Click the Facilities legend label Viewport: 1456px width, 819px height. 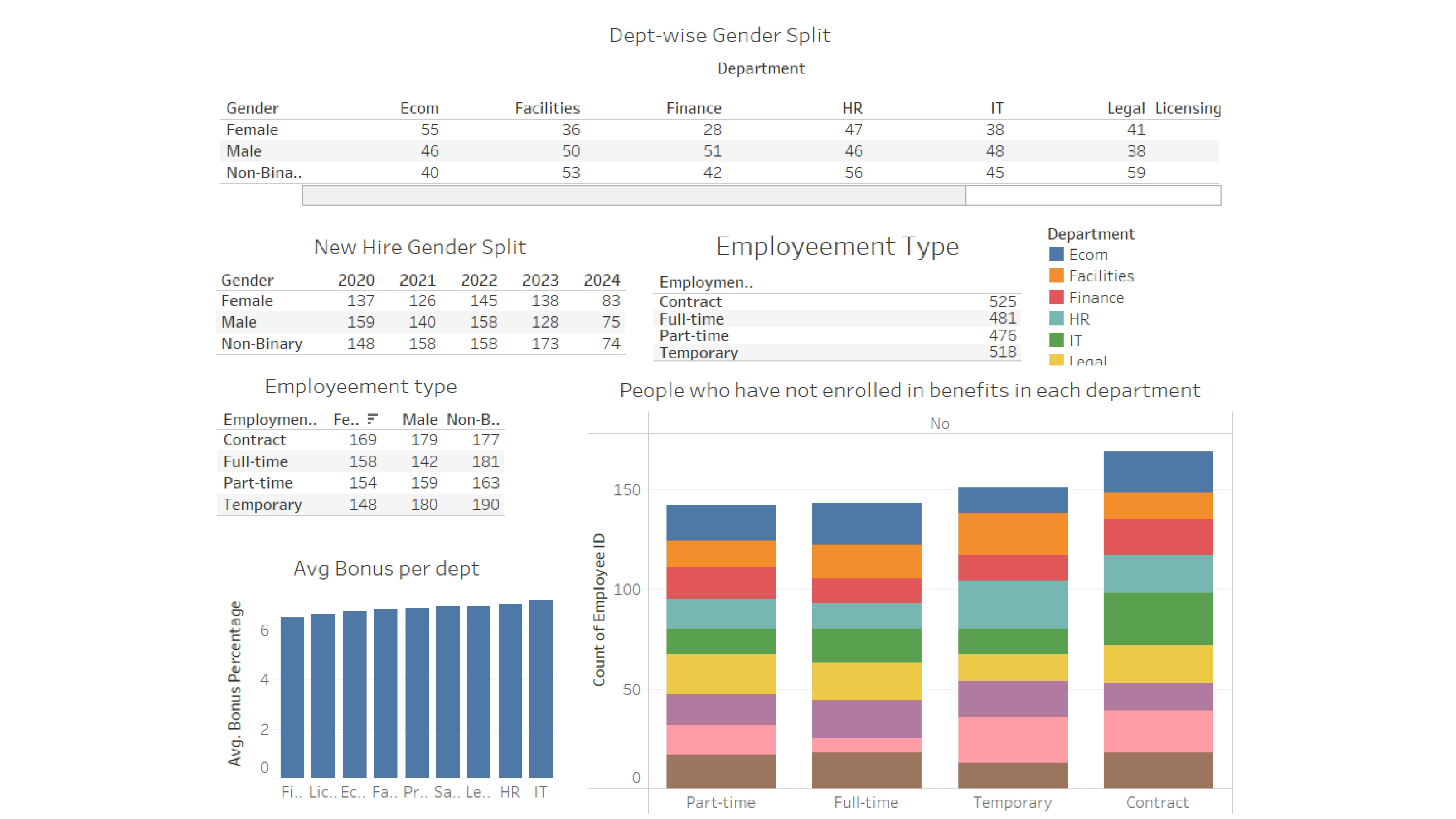[1101, 276]
